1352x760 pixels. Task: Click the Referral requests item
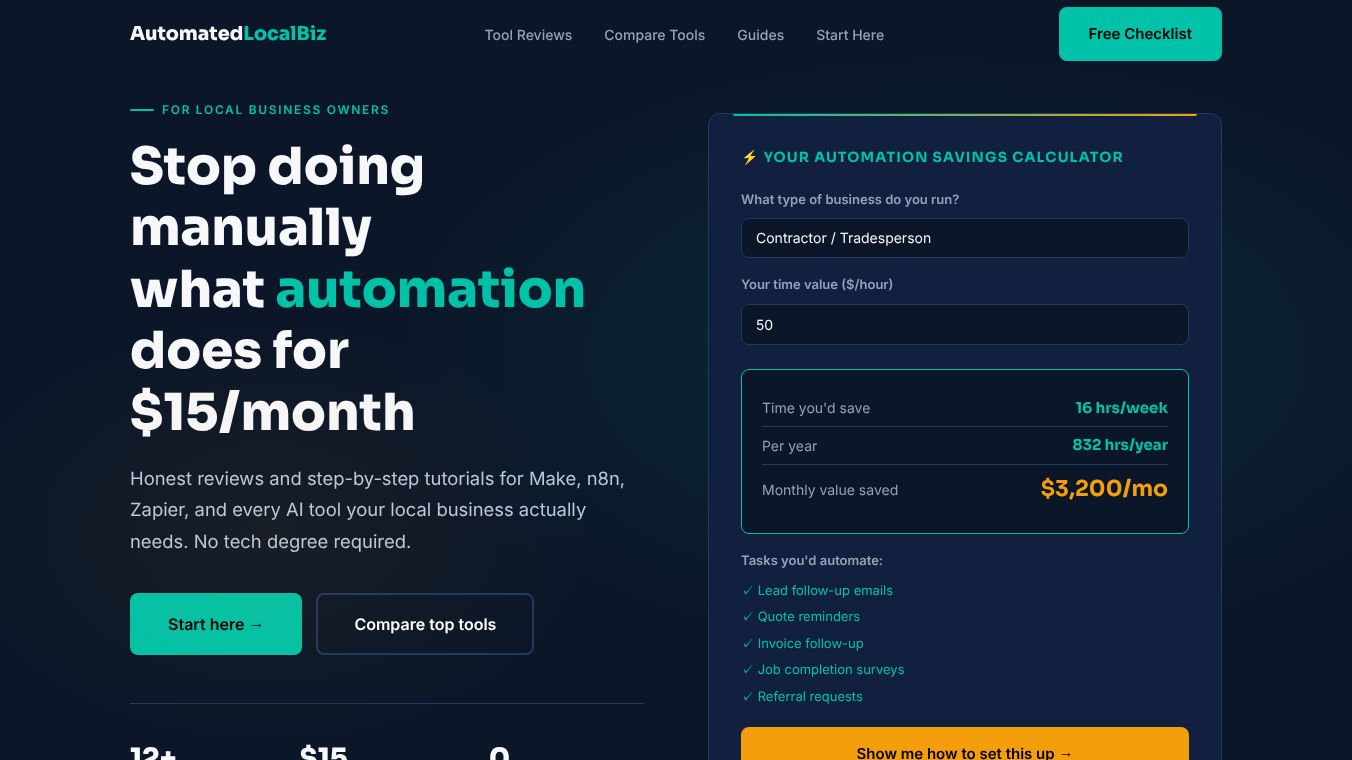[x=810, y=696]
